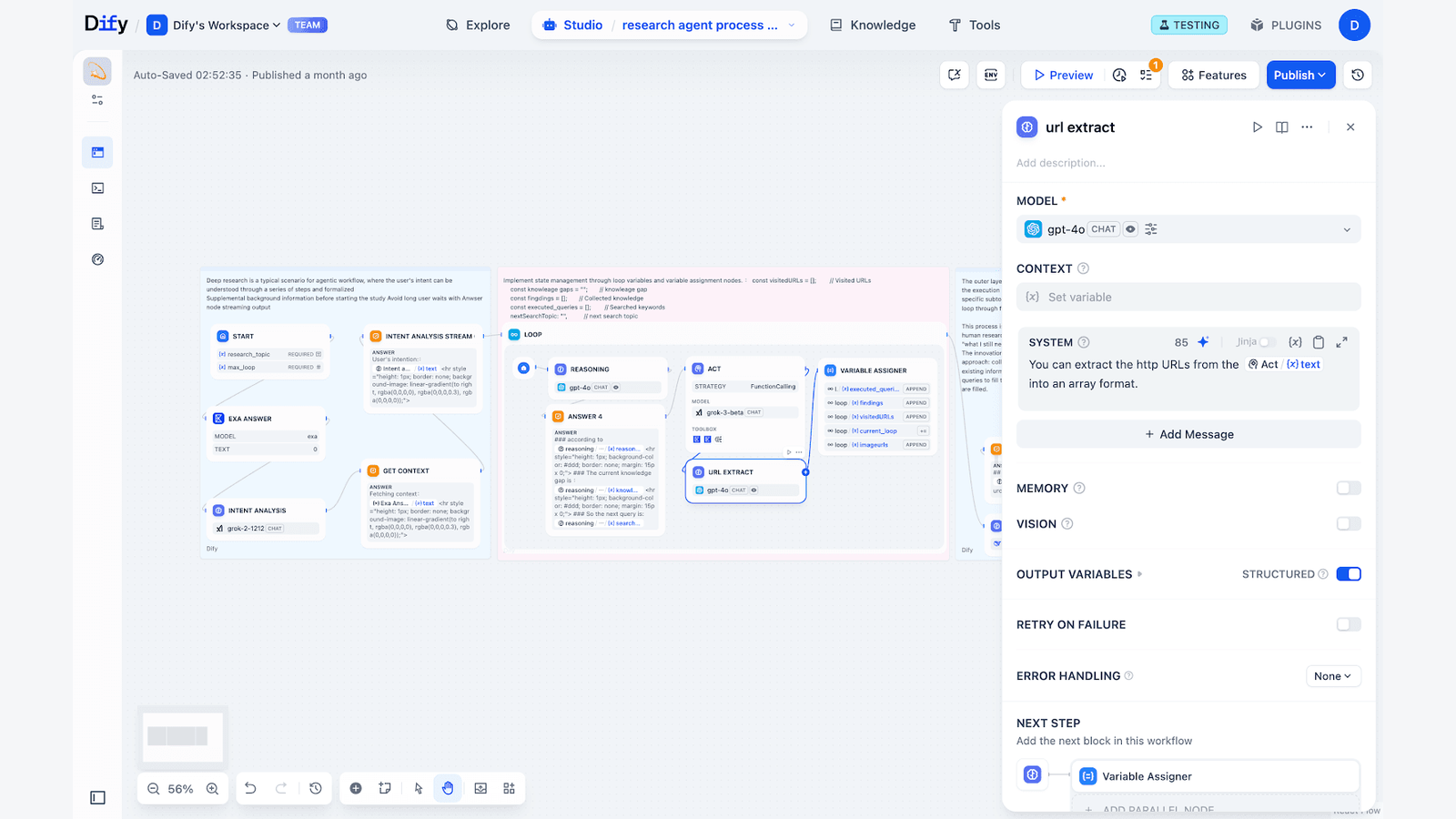This screenshot has height=819, width=1456.
Task: Go to the Knowledge tab
Action: click(873, 25)
